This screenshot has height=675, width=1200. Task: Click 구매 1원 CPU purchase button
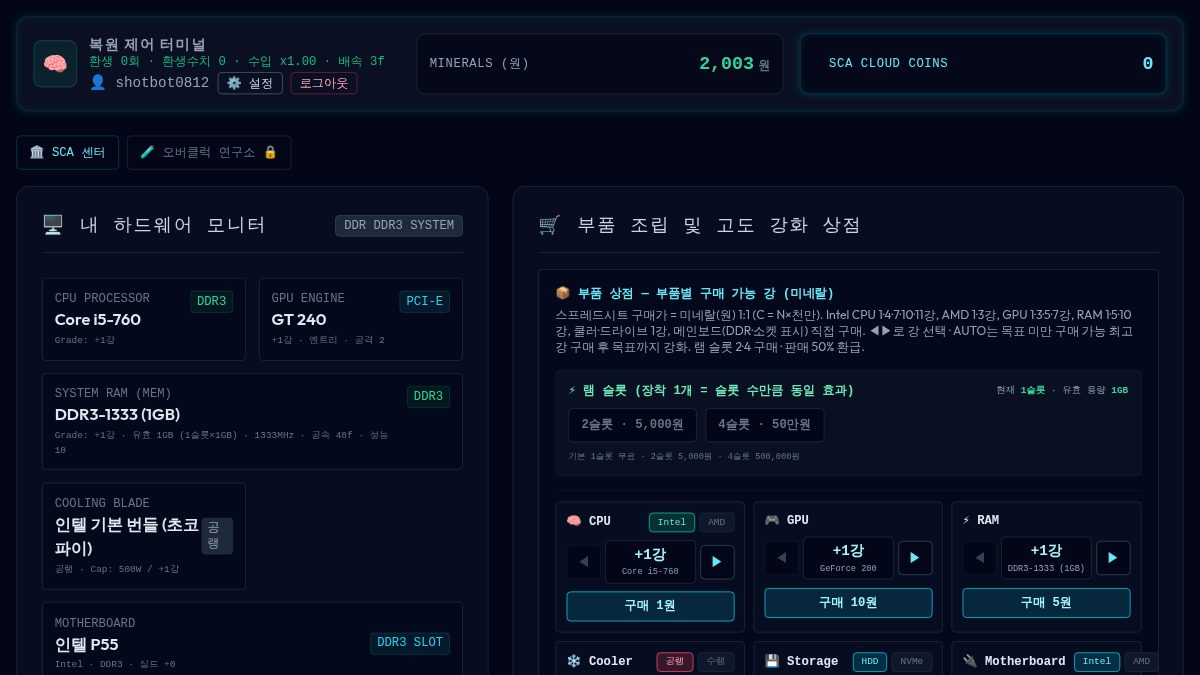tap(650, 606)
